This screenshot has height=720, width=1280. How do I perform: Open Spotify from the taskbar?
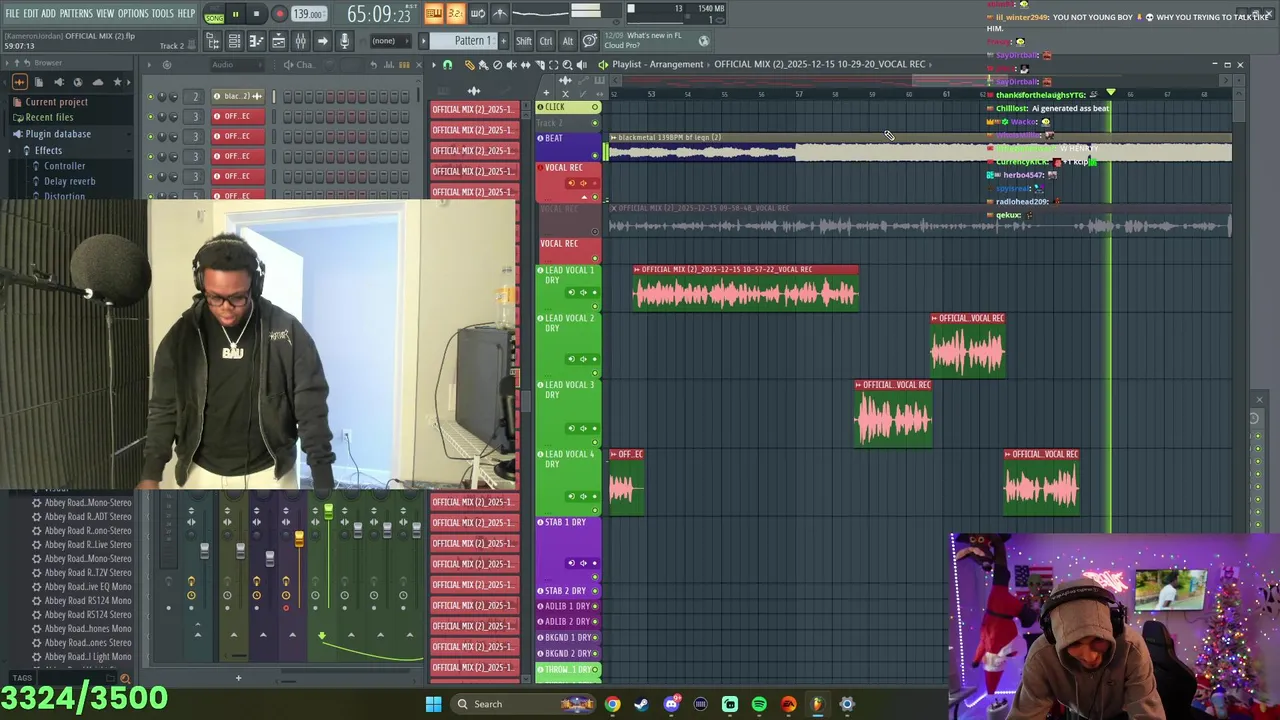tap(759, 704)
